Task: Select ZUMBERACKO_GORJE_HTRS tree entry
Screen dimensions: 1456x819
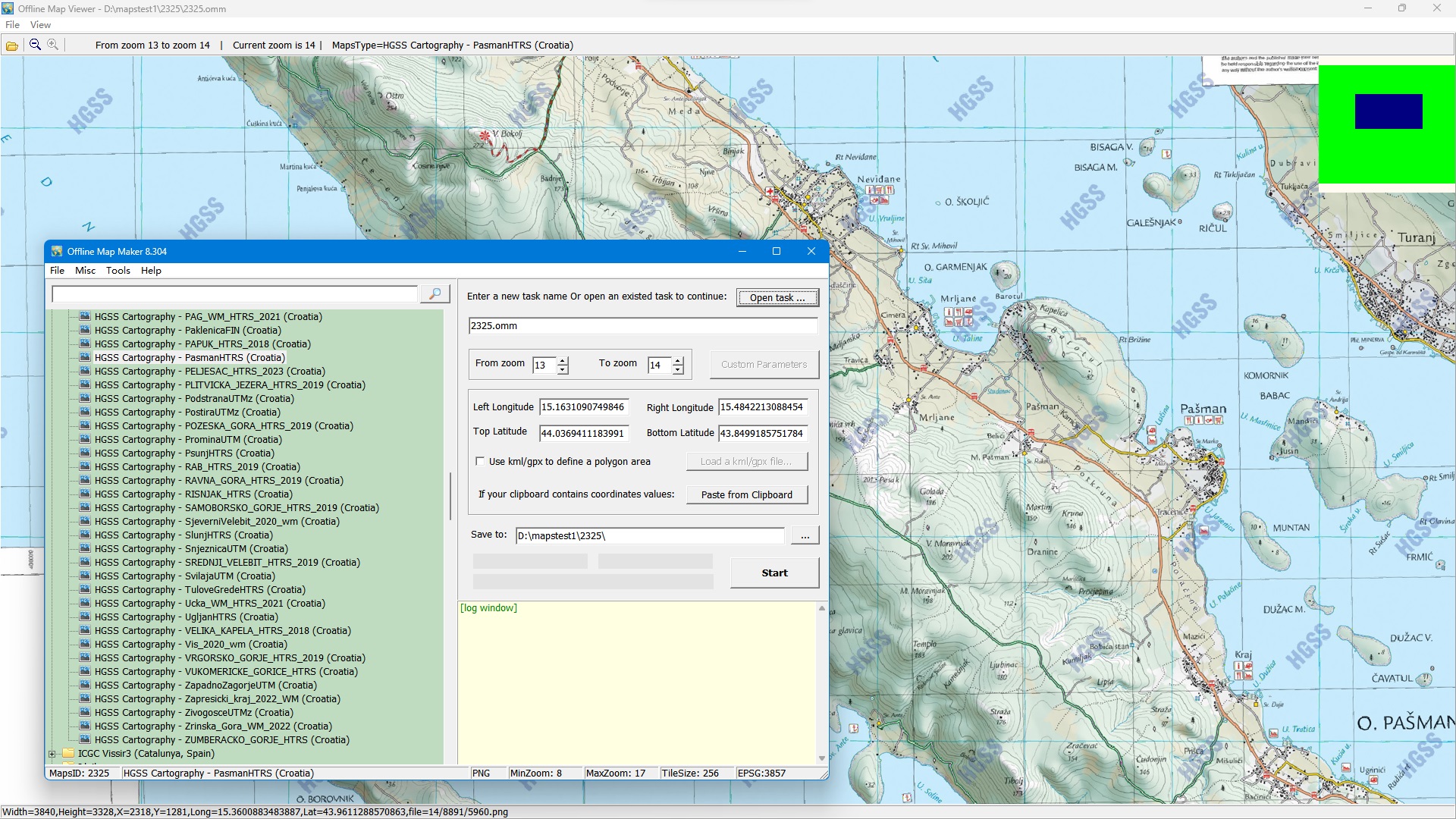Action: 222,739
